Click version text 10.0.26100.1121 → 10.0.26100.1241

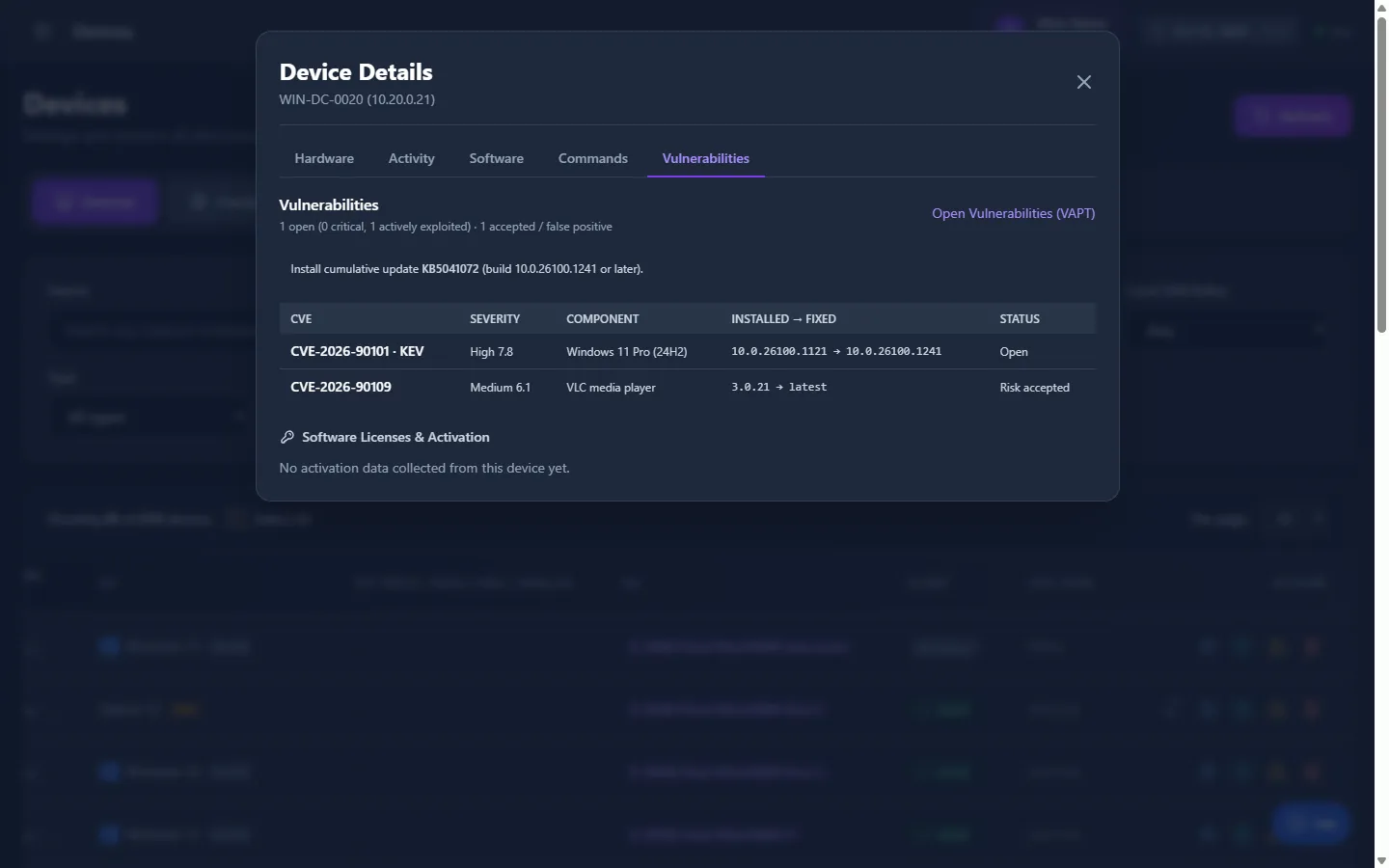tap(836, 351)
